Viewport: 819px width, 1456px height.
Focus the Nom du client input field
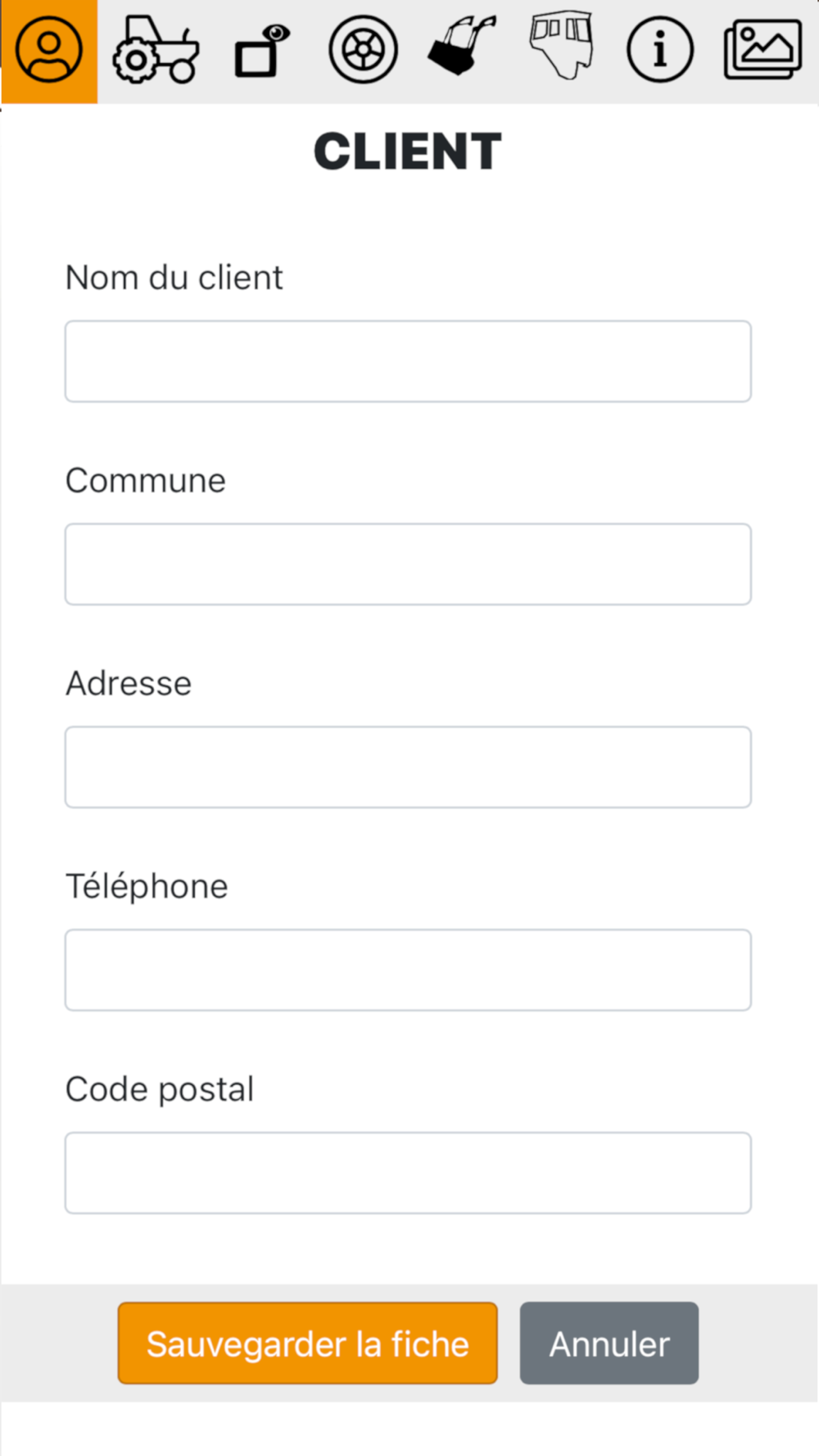point(408,361)
